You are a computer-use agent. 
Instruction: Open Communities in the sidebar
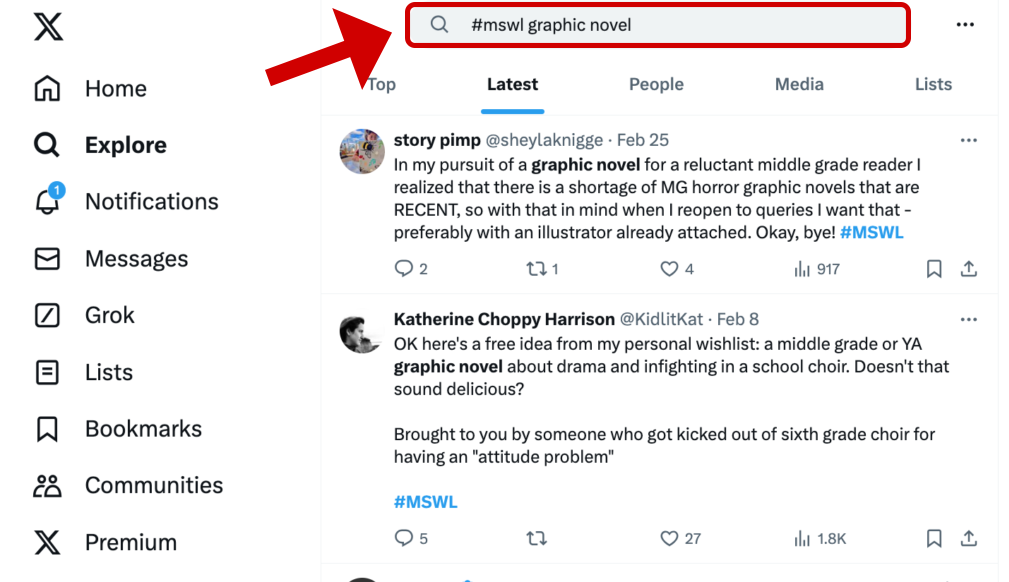[47, 486]
